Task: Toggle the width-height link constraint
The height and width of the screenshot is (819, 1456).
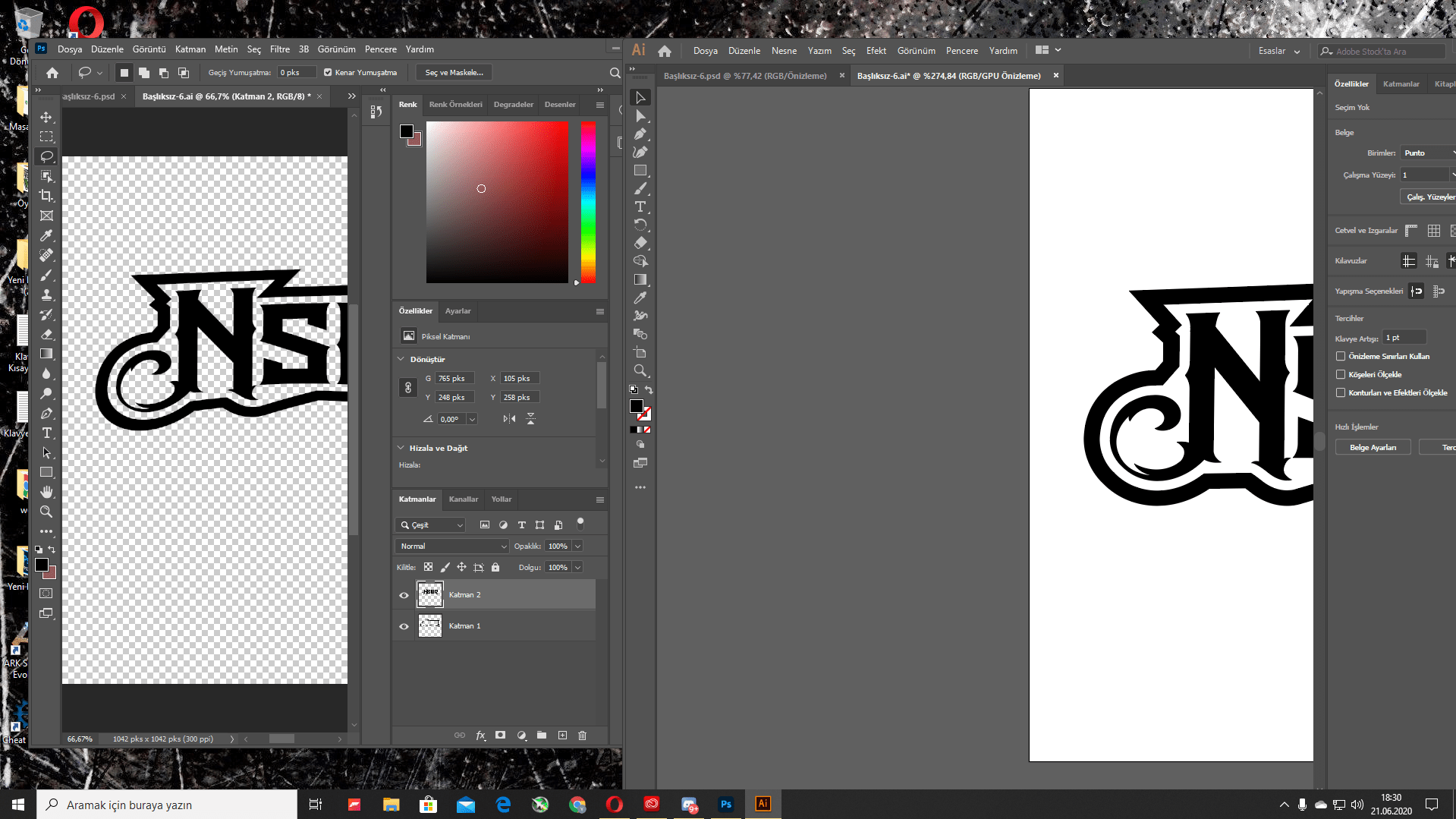Action: point(408,388)
